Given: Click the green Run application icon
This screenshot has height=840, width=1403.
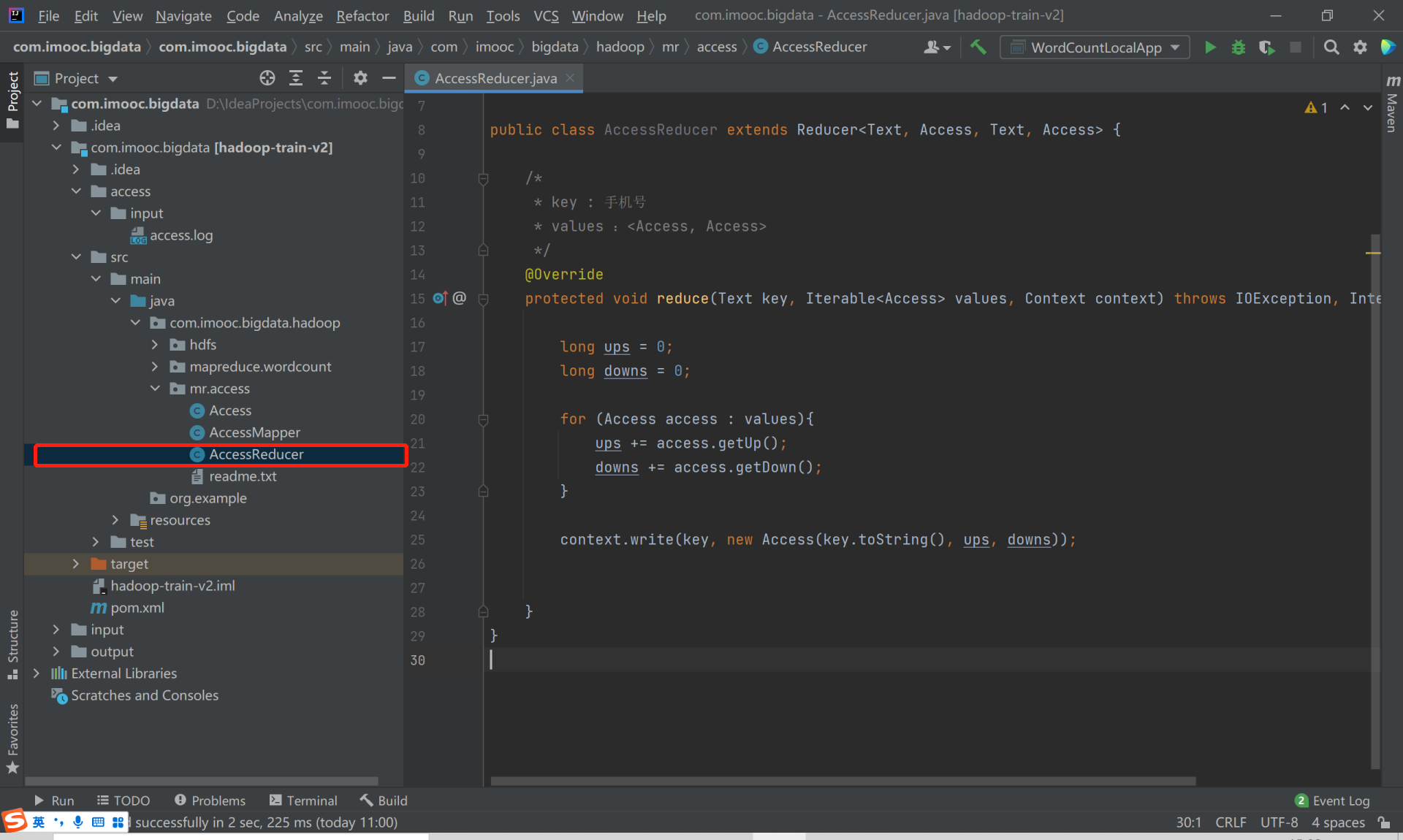Looking at the screenshot, I should coord(1210,47).
